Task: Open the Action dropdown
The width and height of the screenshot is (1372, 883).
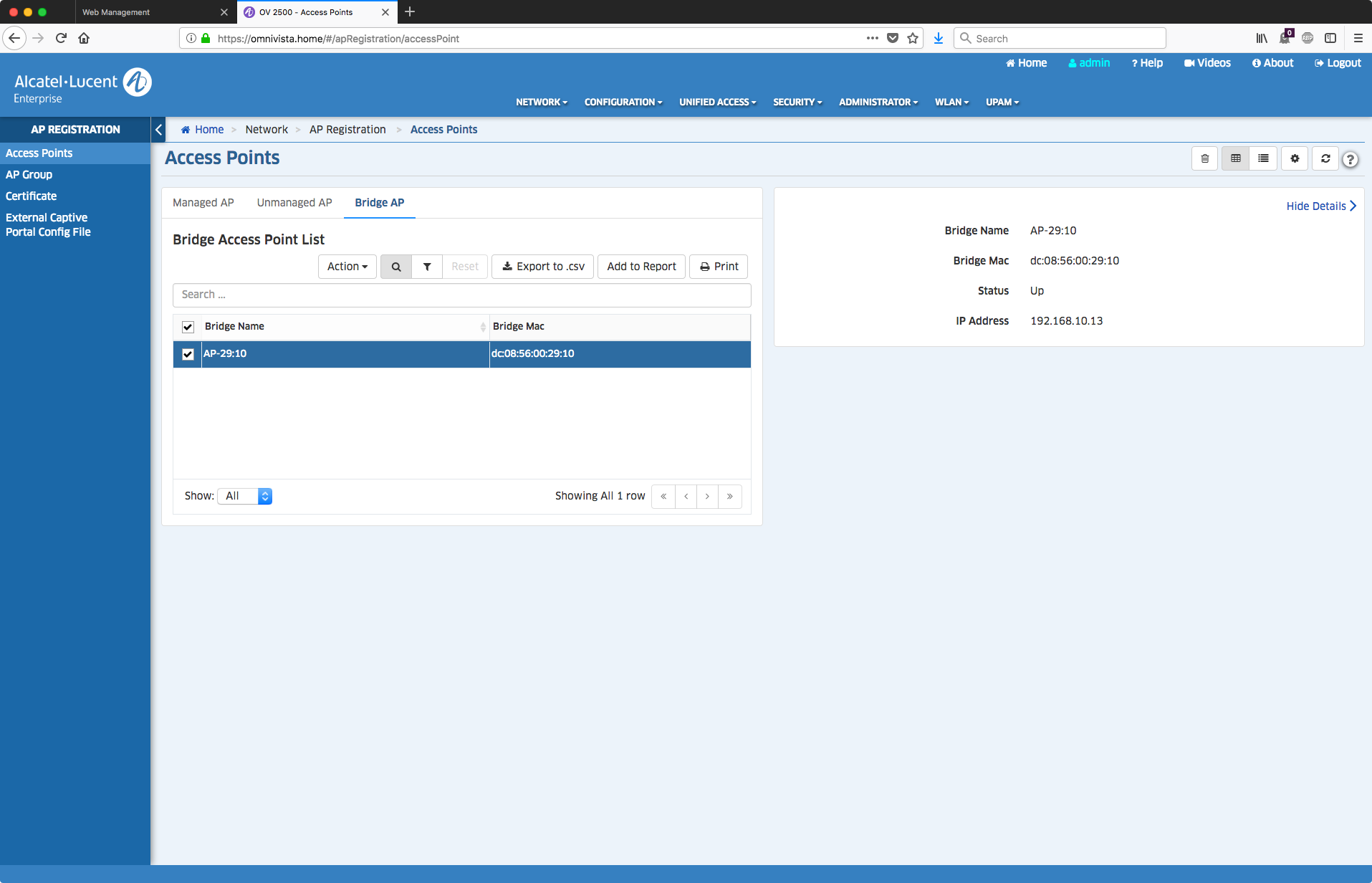Action: 347,267
